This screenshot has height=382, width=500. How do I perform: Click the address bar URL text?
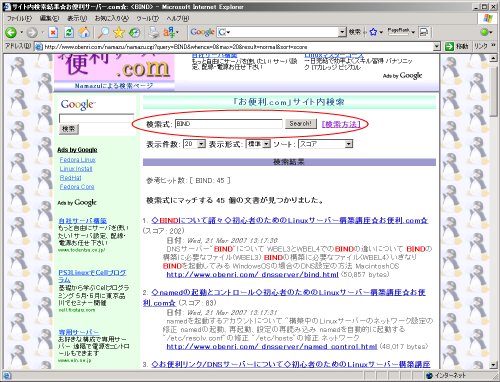(176, 47)
